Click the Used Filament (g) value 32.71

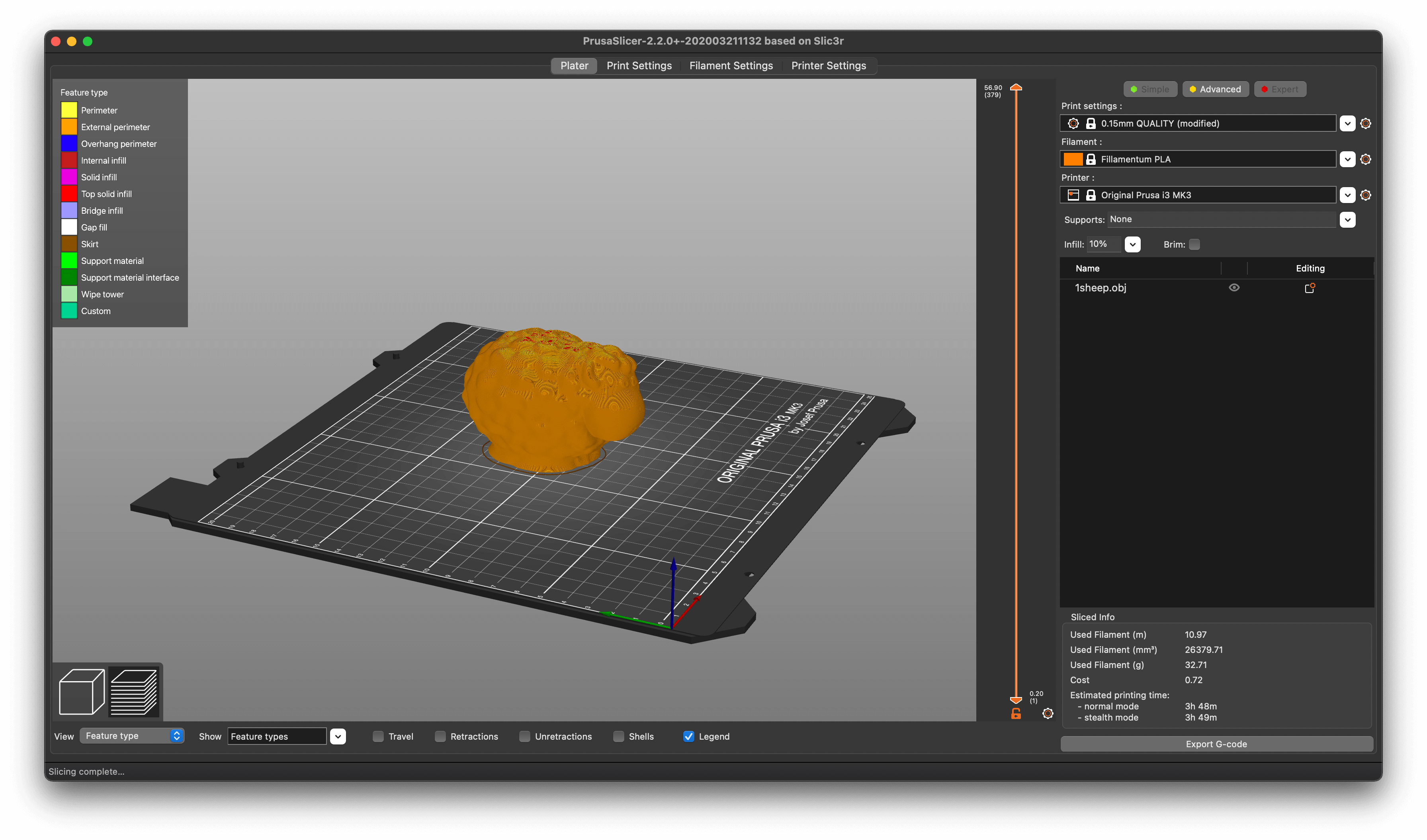[1195, 664]
